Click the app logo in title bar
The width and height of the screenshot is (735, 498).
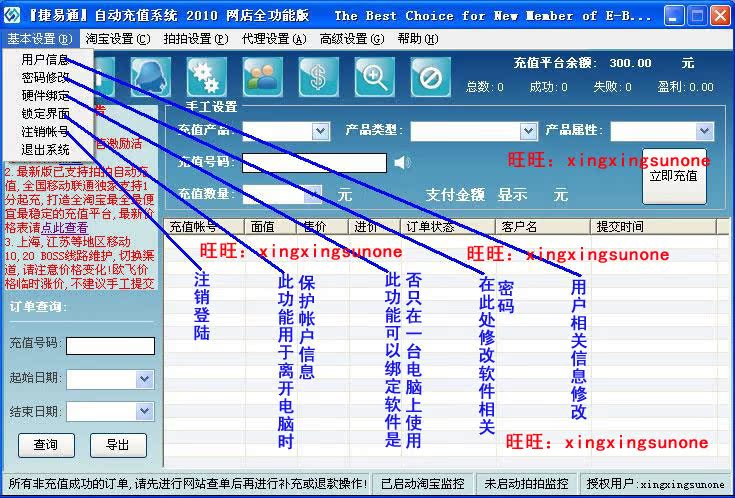(12, 15)
